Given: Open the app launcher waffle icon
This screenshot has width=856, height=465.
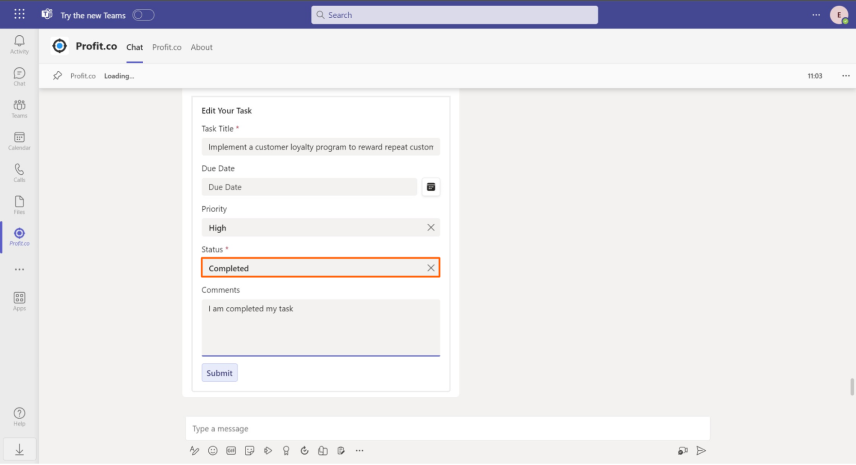Looking at the screenshot, I should point(20,14).
